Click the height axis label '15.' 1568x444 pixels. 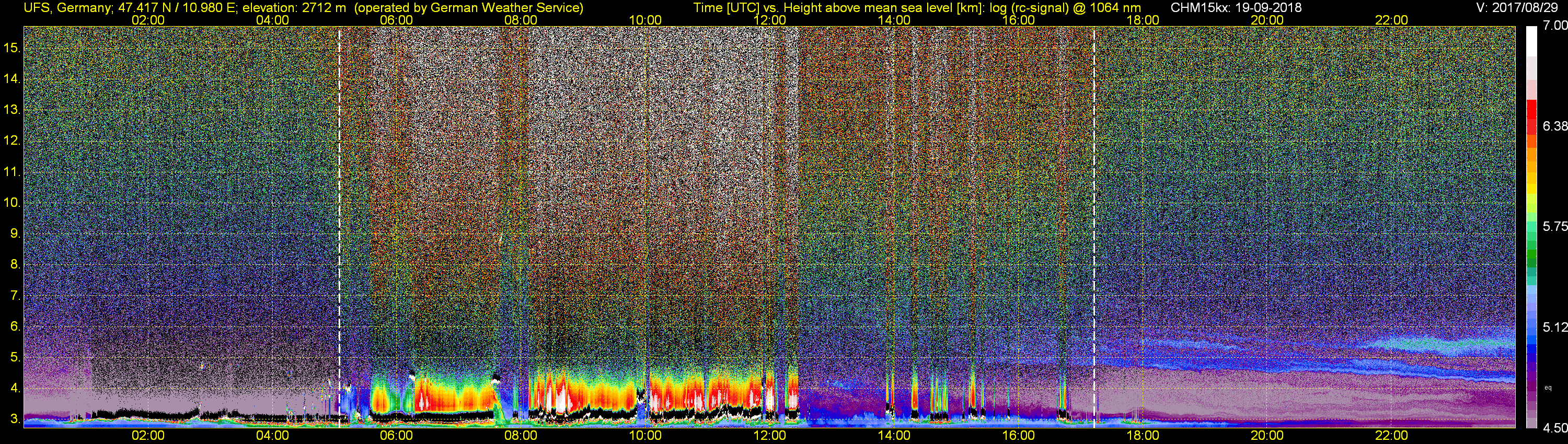[12, 48]
